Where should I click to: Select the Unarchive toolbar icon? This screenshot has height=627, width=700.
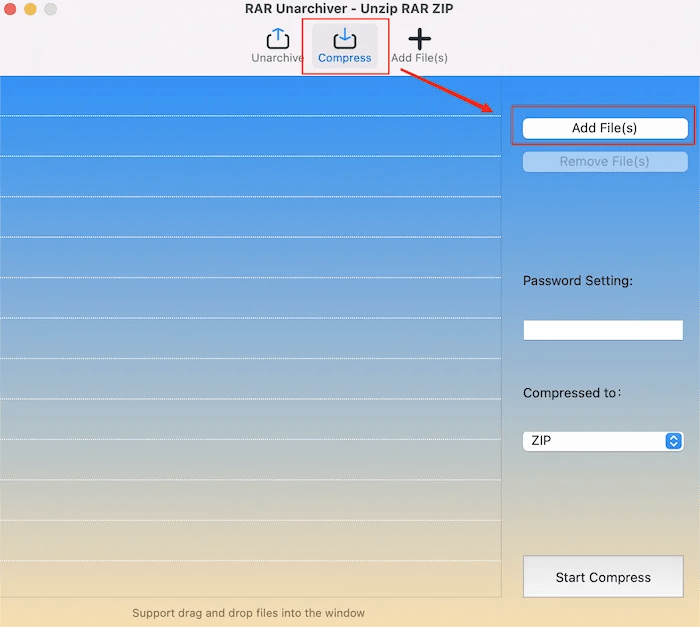point(277,46)
